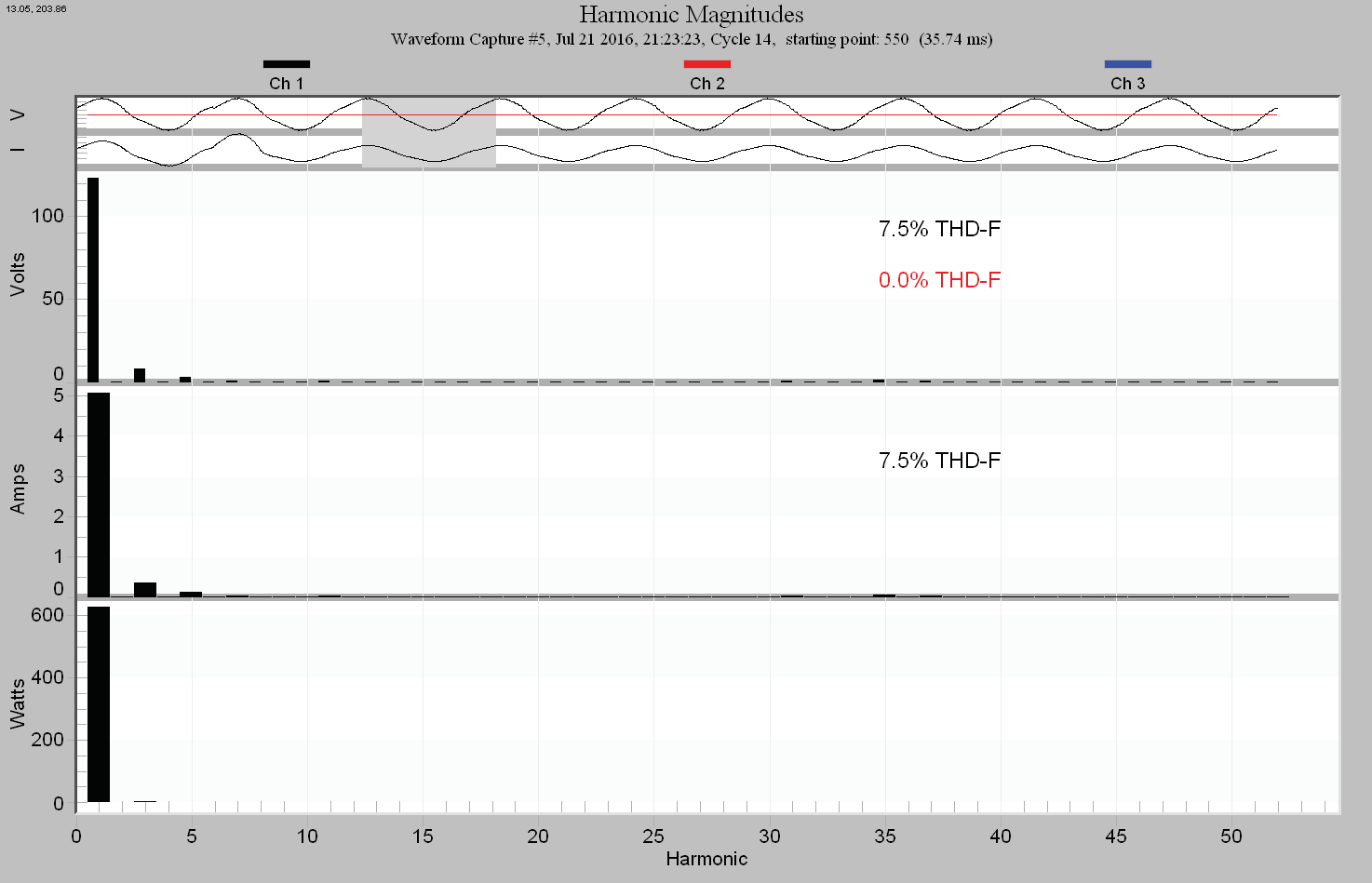Click the red 0.0% THD-F reading

939,280
